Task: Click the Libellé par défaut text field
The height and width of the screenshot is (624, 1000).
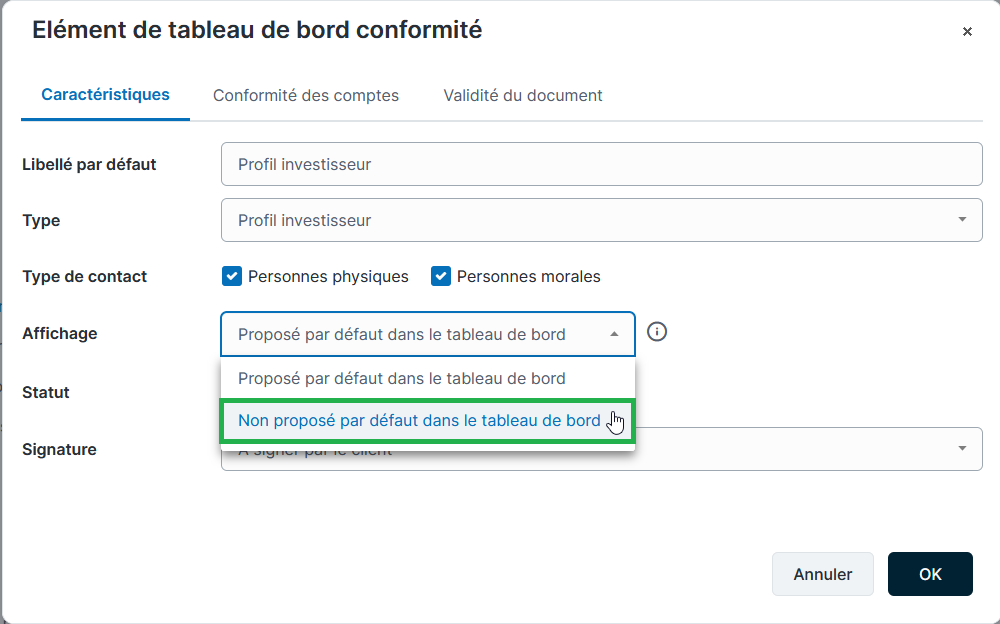Action: pos(601,164)
